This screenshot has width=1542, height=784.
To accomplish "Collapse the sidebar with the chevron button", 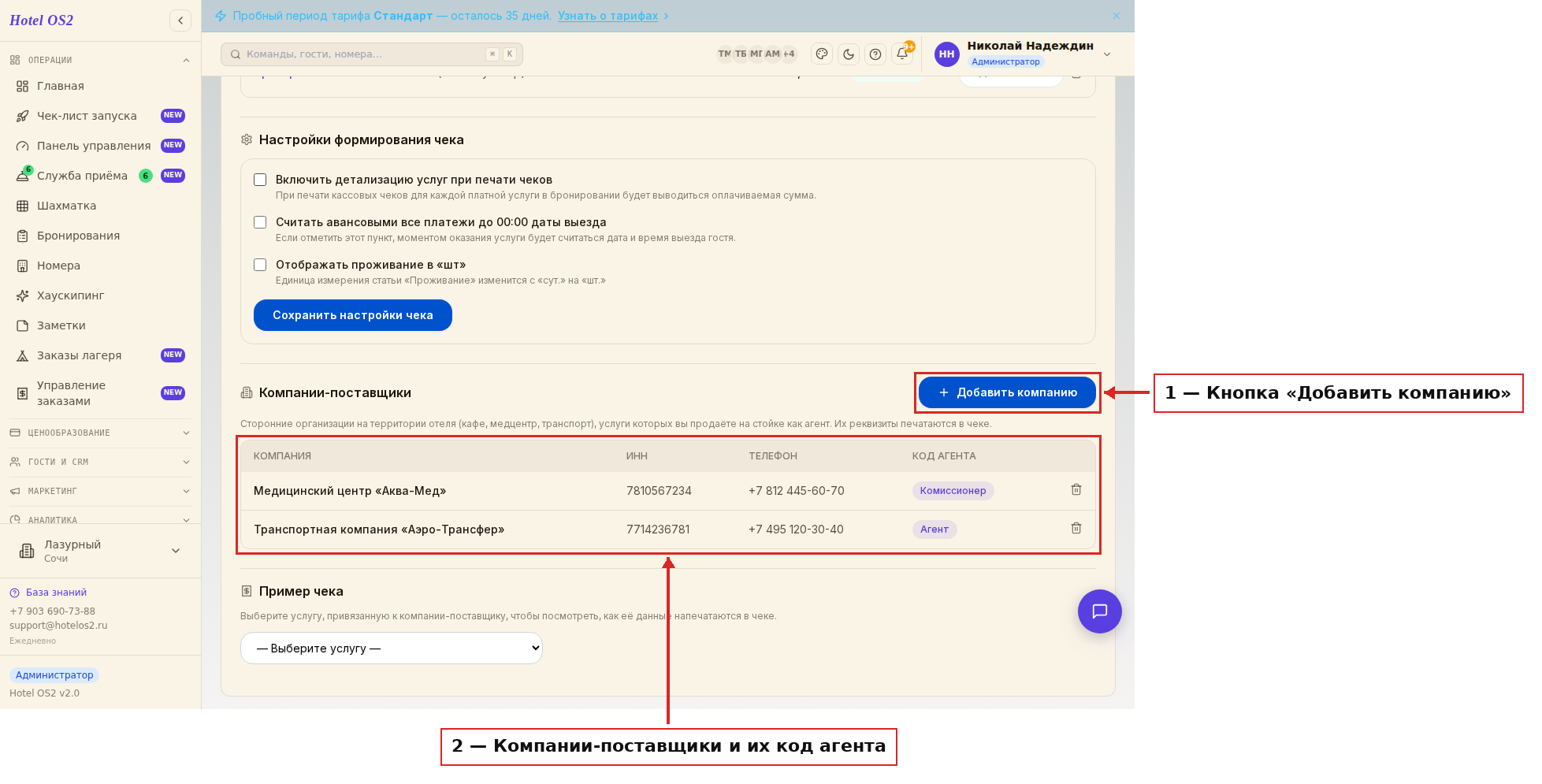I will (x=180, y=20).
